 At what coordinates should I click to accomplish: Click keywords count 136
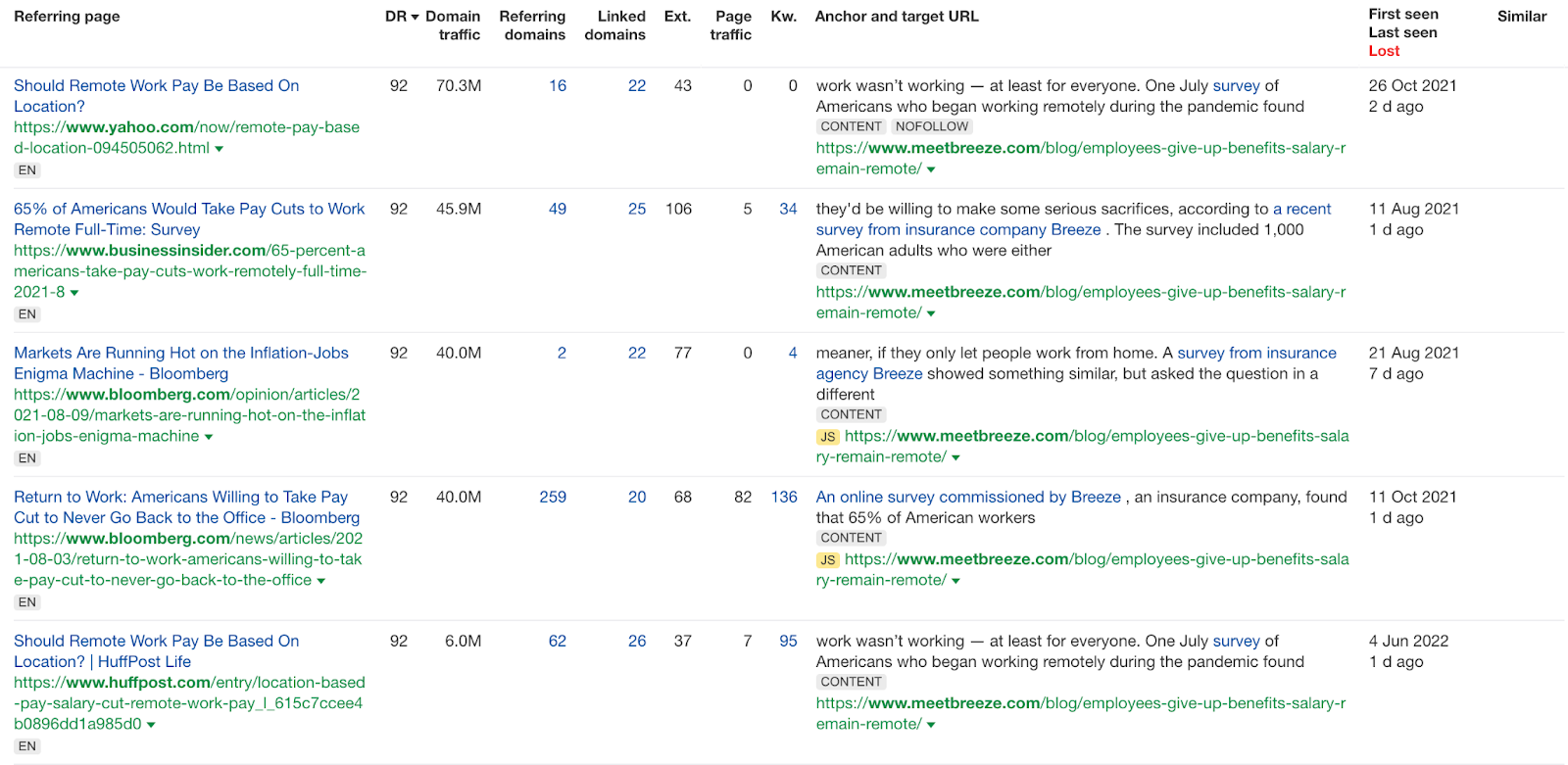pos(784,498)
